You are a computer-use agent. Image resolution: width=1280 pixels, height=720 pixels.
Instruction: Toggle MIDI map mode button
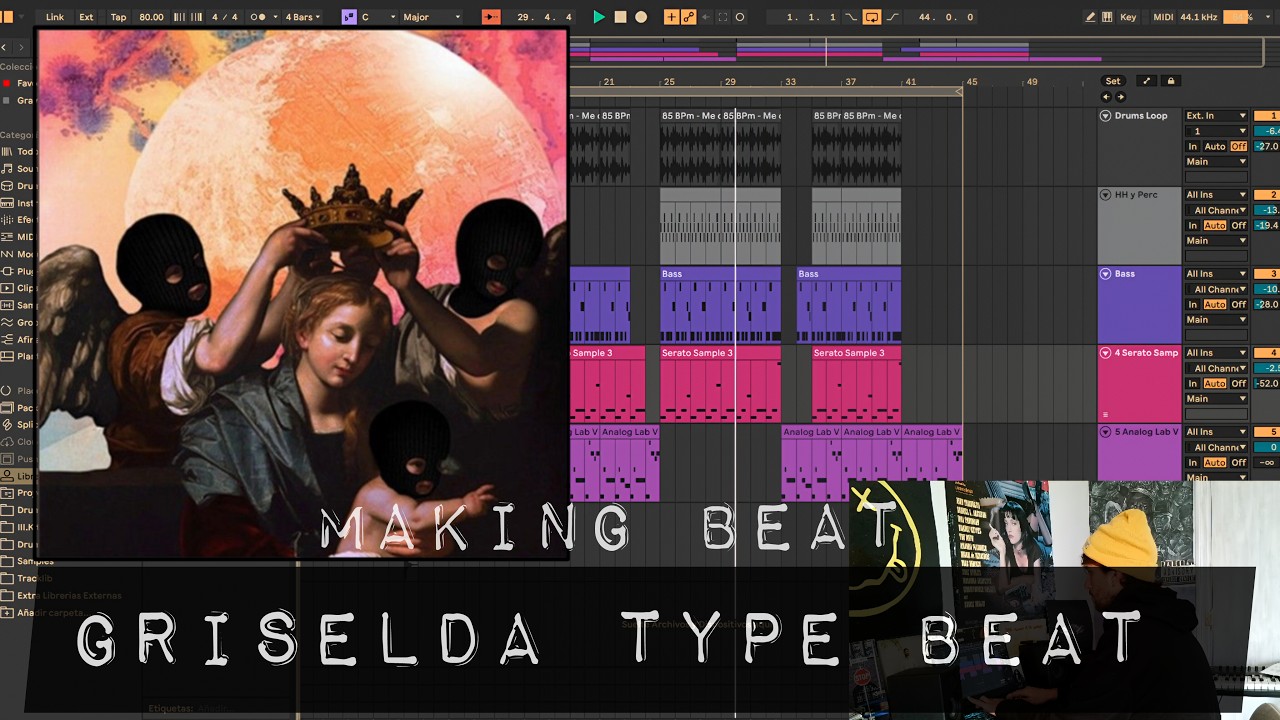[1163, 17]
